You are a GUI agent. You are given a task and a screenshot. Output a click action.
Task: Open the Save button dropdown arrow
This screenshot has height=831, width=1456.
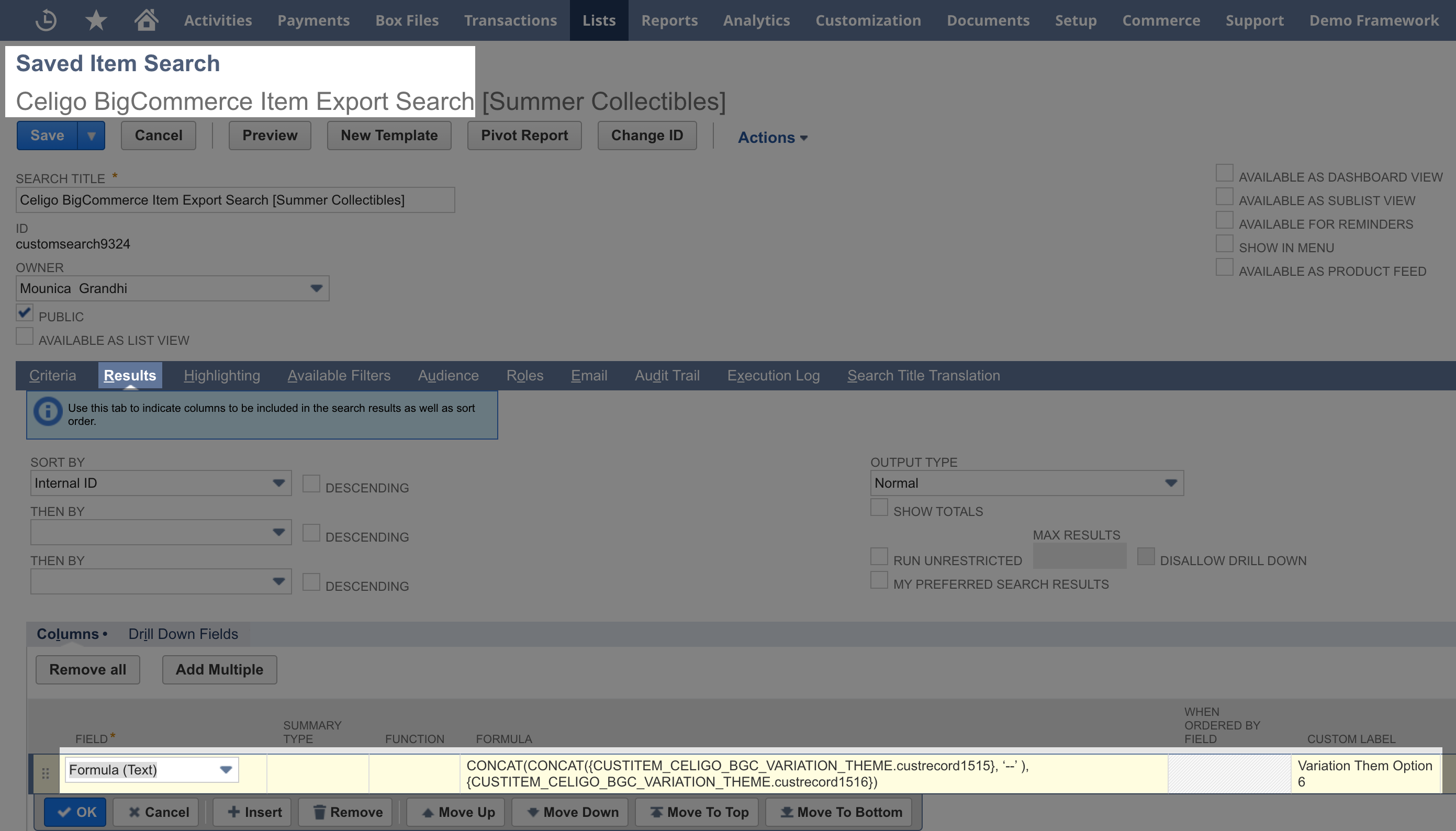click(91, 135)
